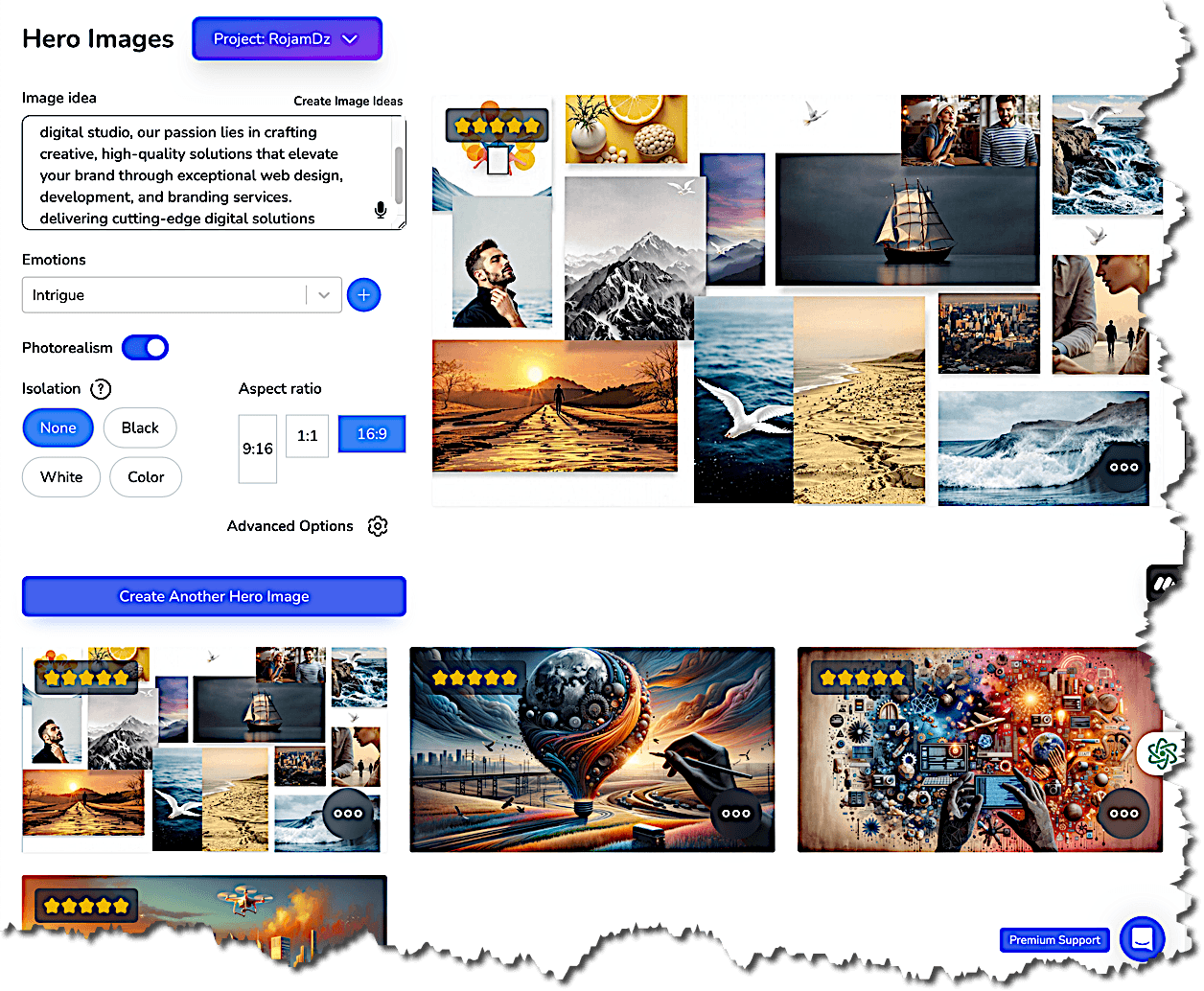Choose the 9:16 aspect ratio

coord(258,449)
